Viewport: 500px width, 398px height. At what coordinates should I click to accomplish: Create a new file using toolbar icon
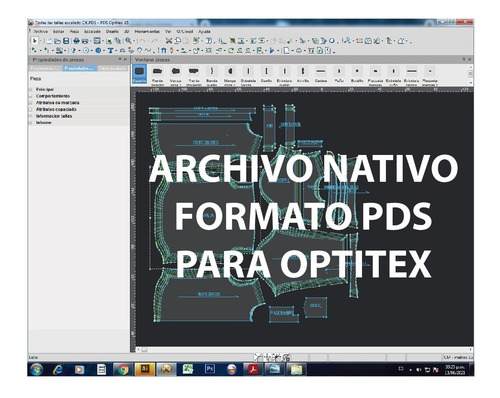pos(49,41)
